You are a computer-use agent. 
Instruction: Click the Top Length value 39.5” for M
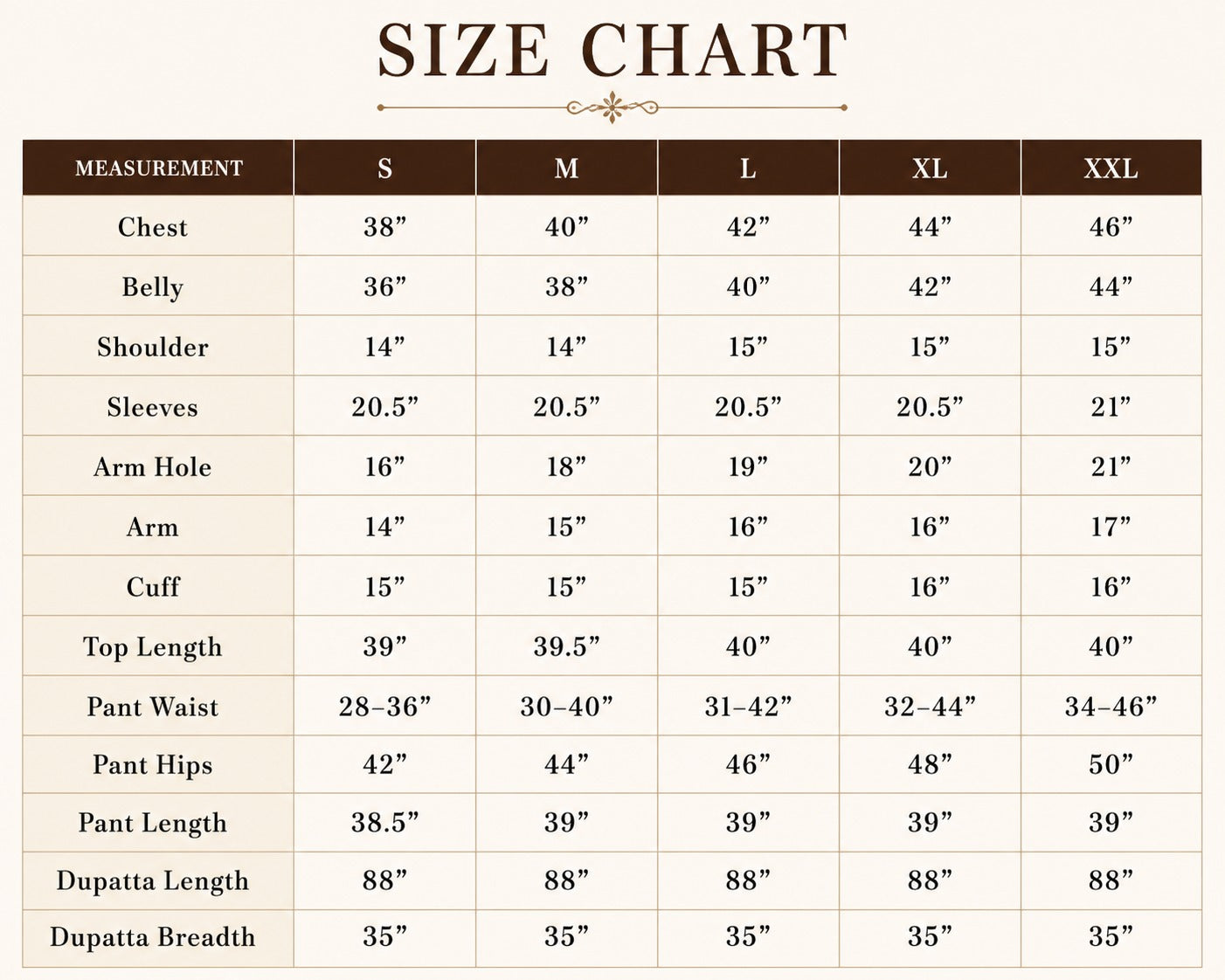(x=566, y=646)
